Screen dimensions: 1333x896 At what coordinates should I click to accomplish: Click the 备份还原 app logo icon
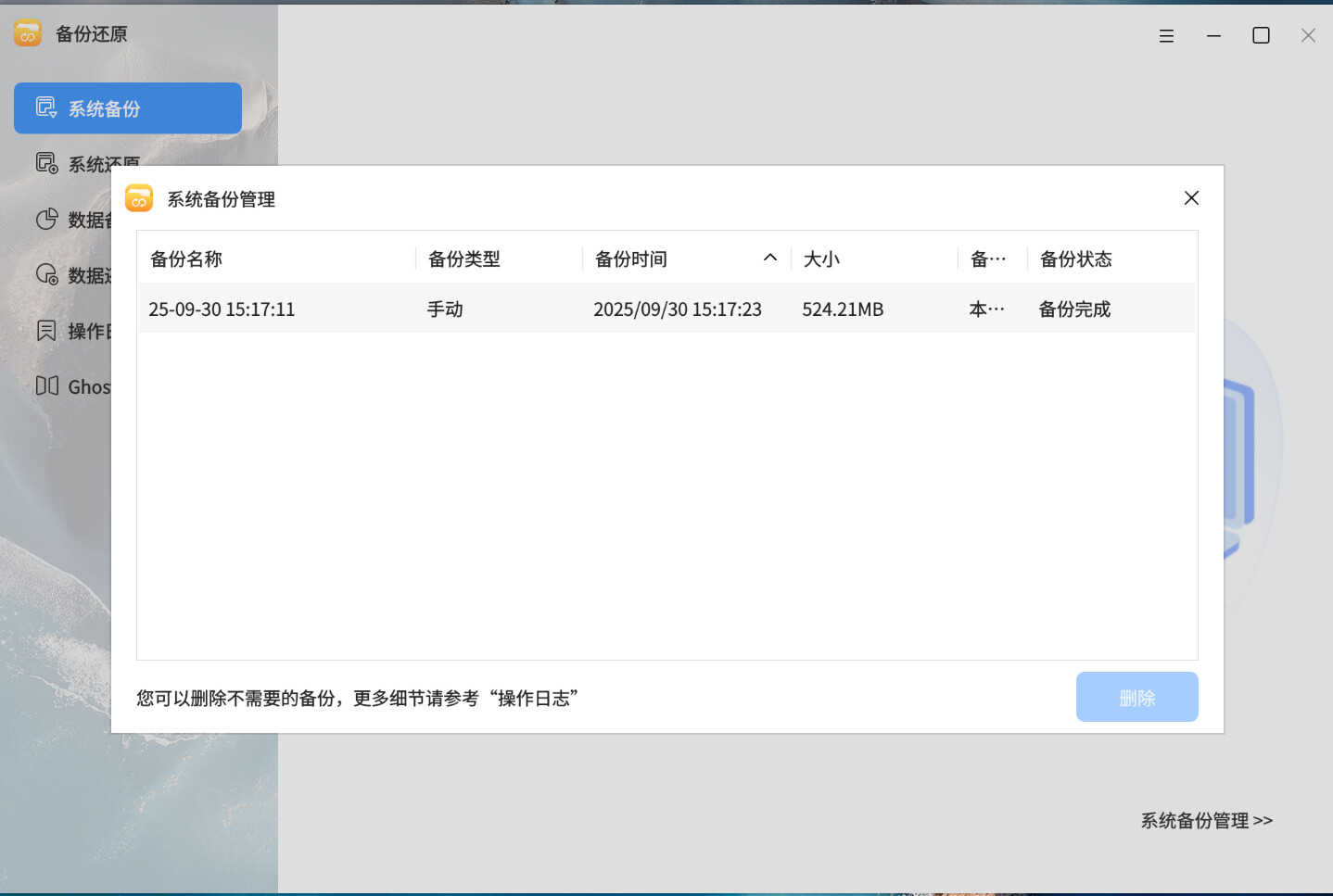pos(28,34)
